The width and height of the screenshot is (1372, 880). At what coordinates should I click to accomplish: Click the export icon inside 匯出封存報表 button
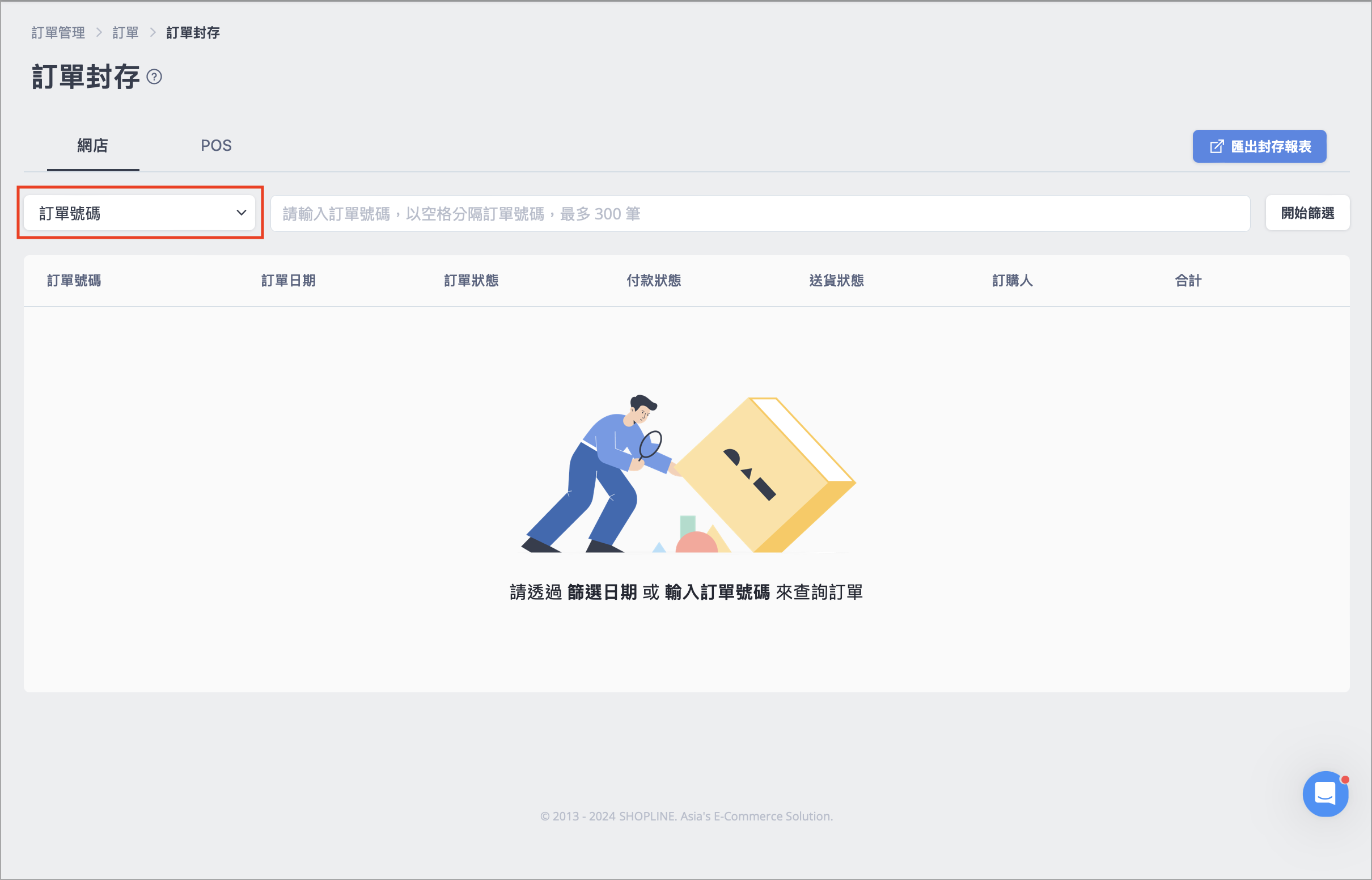[x=1217, y=147]
